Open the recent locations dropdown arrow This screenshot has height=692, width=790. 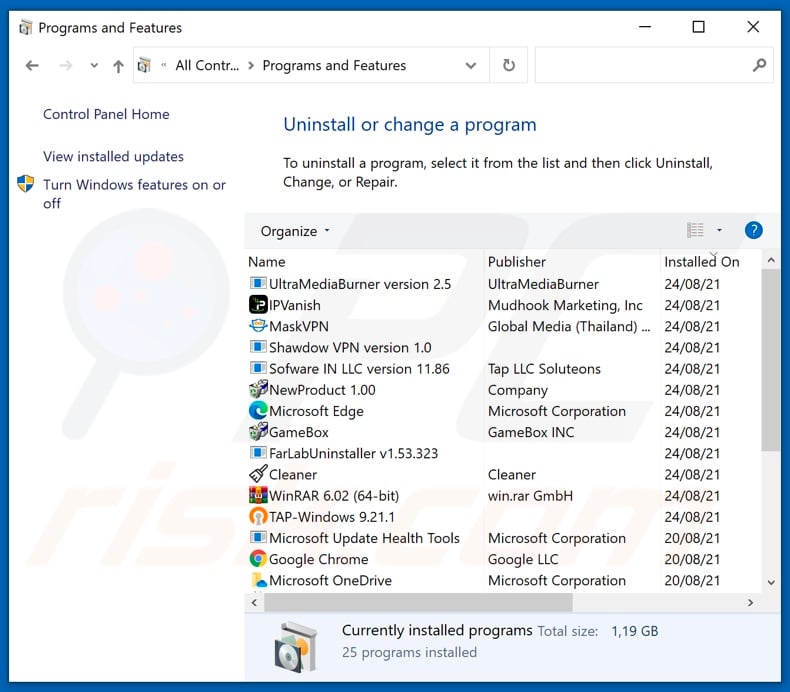pyautogui.click(x=94, y=66)
